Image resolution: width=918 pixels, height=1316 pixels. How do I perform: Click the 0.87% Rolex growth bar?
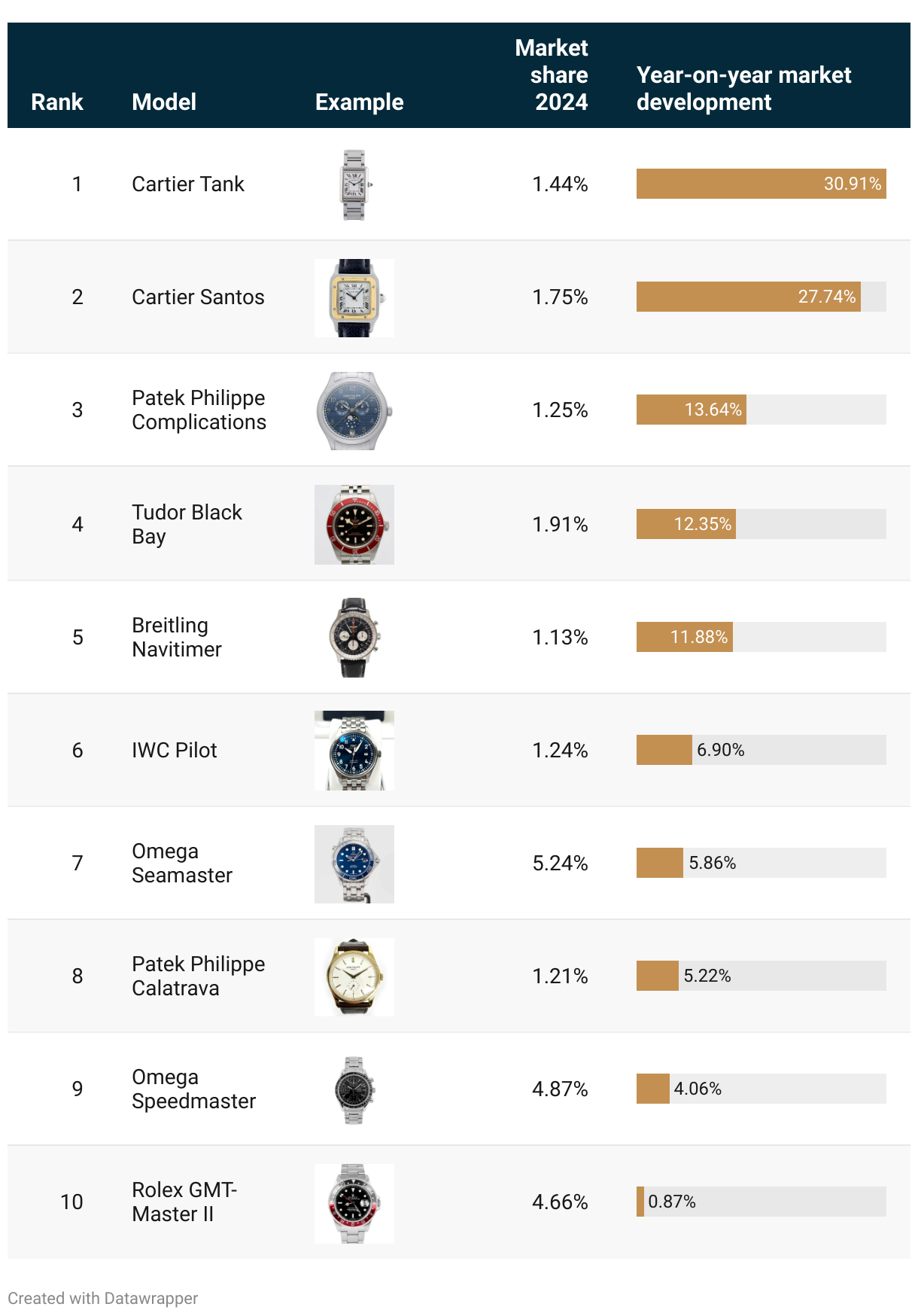click(x=640, y=1202)
